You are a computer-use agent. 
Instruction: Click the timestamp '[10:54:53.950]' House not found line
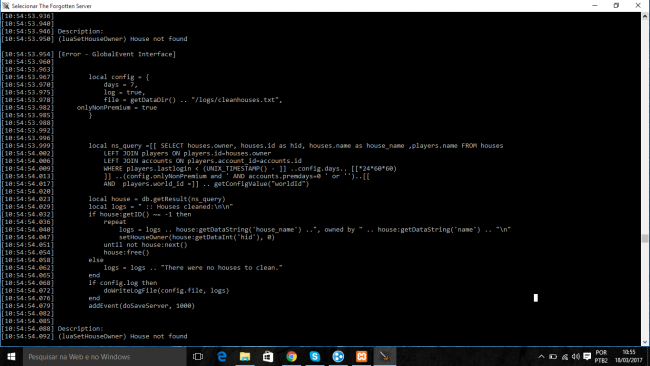(x=95, y=39)
